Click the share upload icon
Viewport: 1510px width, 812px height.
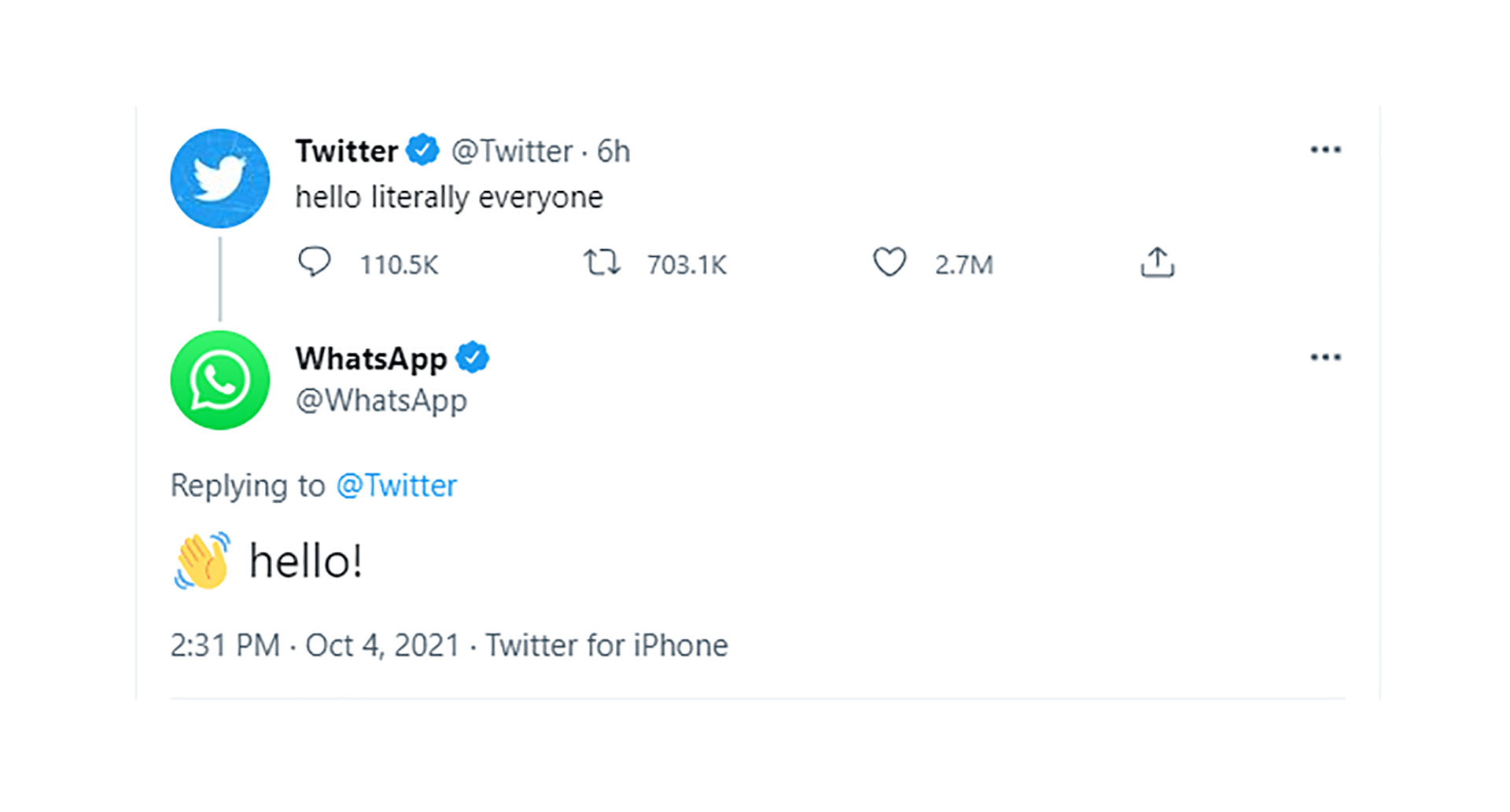1157,263
